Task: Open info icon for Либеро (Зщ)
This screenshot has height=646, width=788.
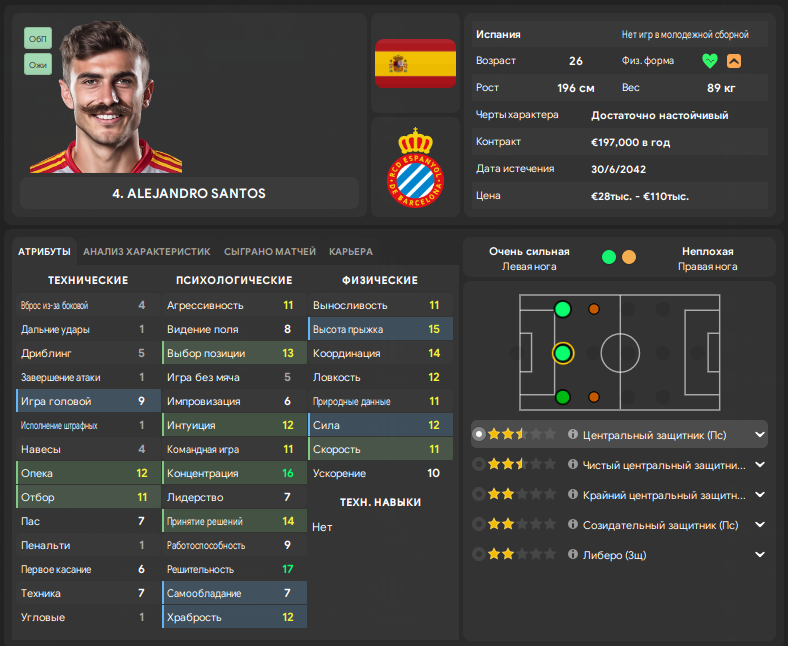Action: 572,554
